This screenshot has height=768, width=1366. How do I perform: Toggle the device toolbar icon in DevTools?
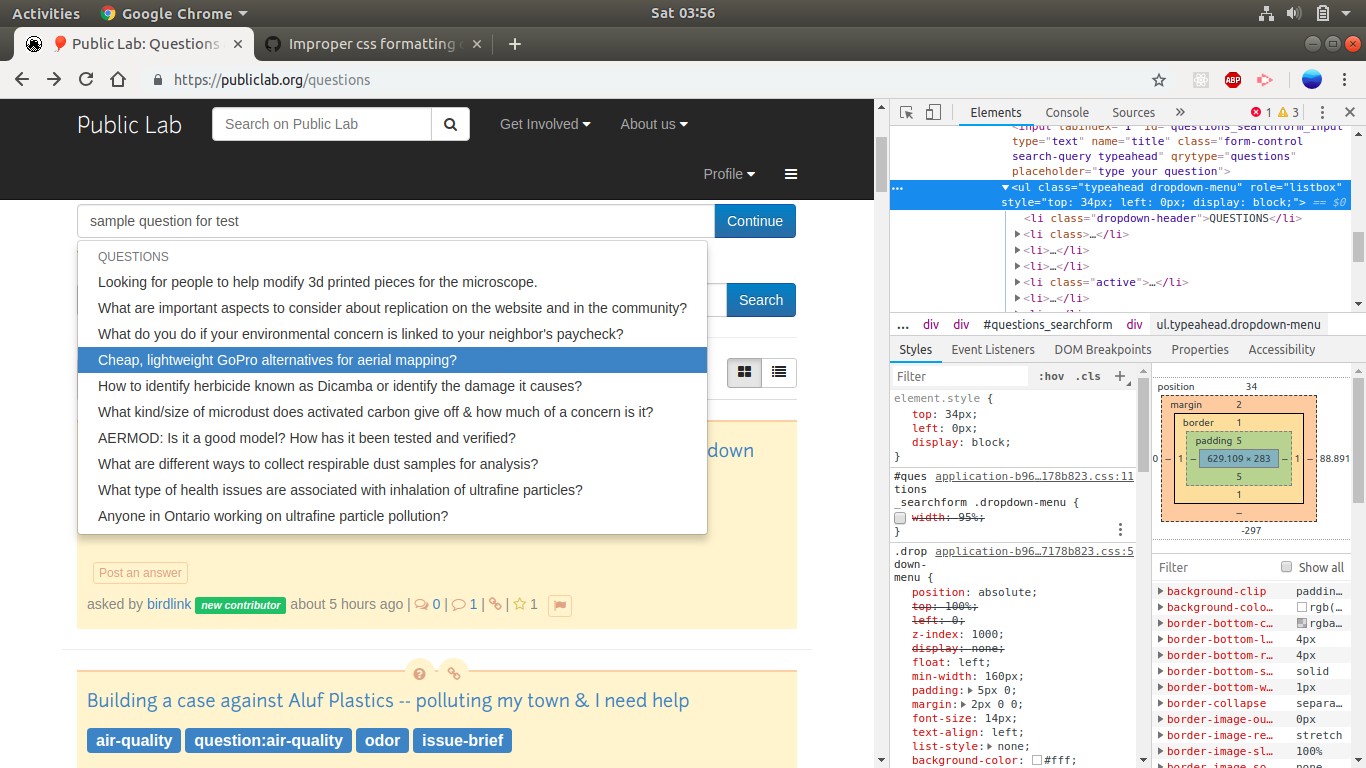pyautogui.click(x=933, y=112)
